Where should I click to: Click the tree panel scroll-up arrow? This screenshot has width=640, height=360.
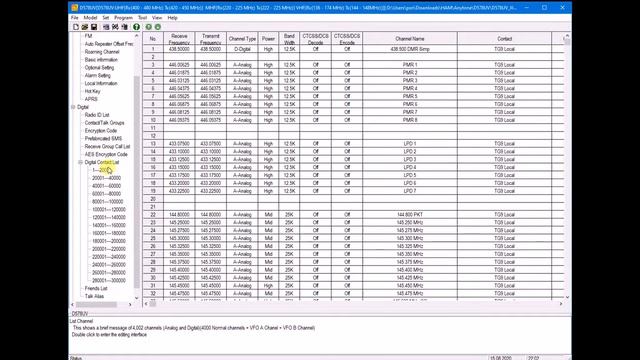point(137,36)
